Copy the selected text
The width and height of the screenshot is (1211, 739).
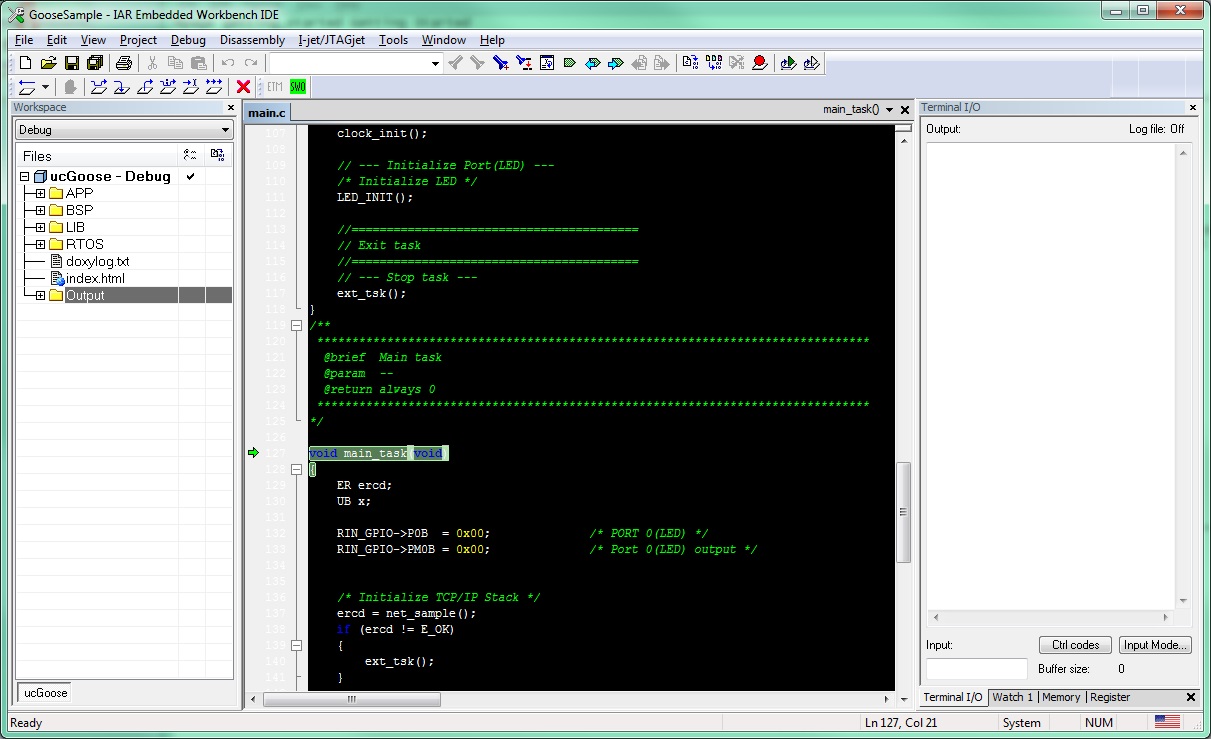coord(175,63)
